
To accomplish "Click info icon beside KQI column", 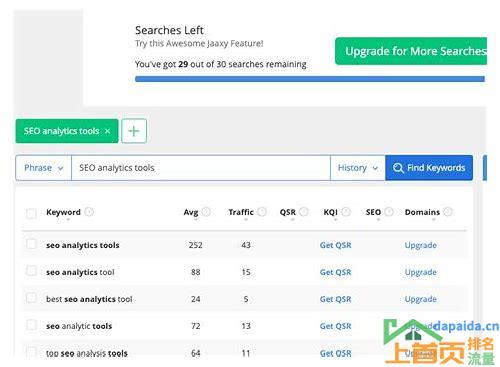I will (x=346, y=212).
